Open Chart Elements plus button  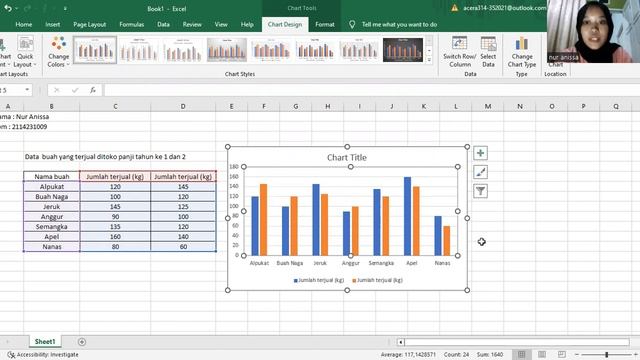click(x=480, y=153)
